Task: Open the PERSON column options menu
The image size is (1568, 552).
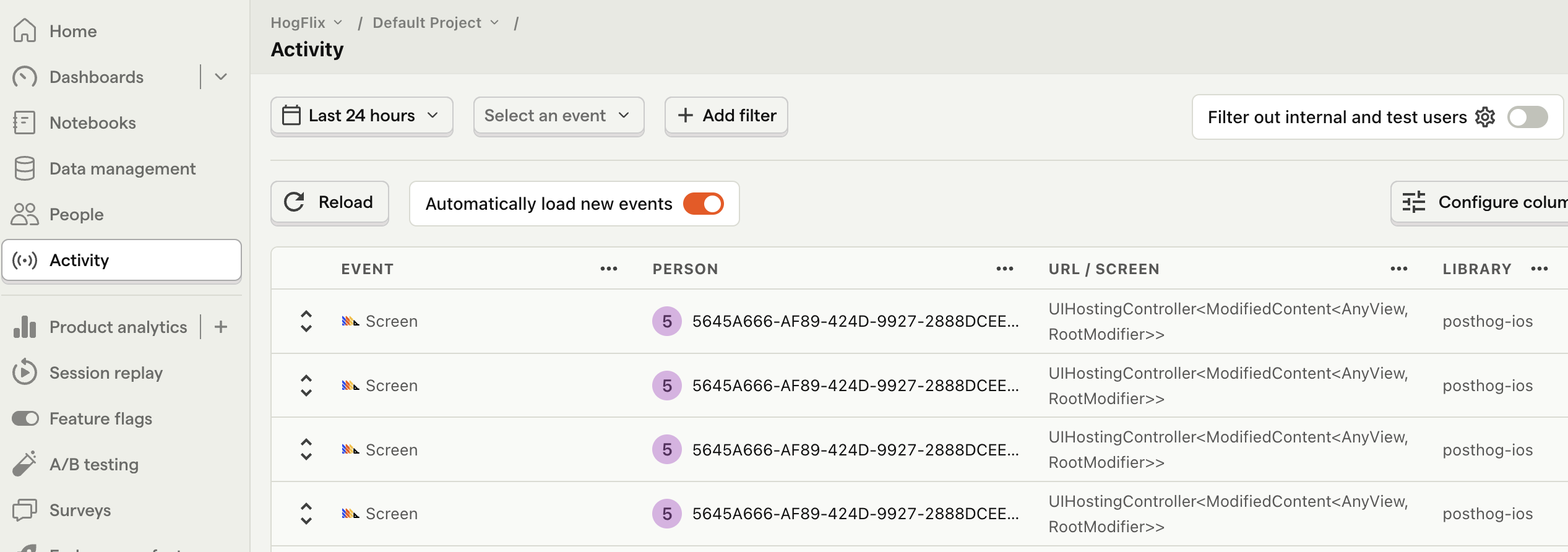Action: (1005, 269)
